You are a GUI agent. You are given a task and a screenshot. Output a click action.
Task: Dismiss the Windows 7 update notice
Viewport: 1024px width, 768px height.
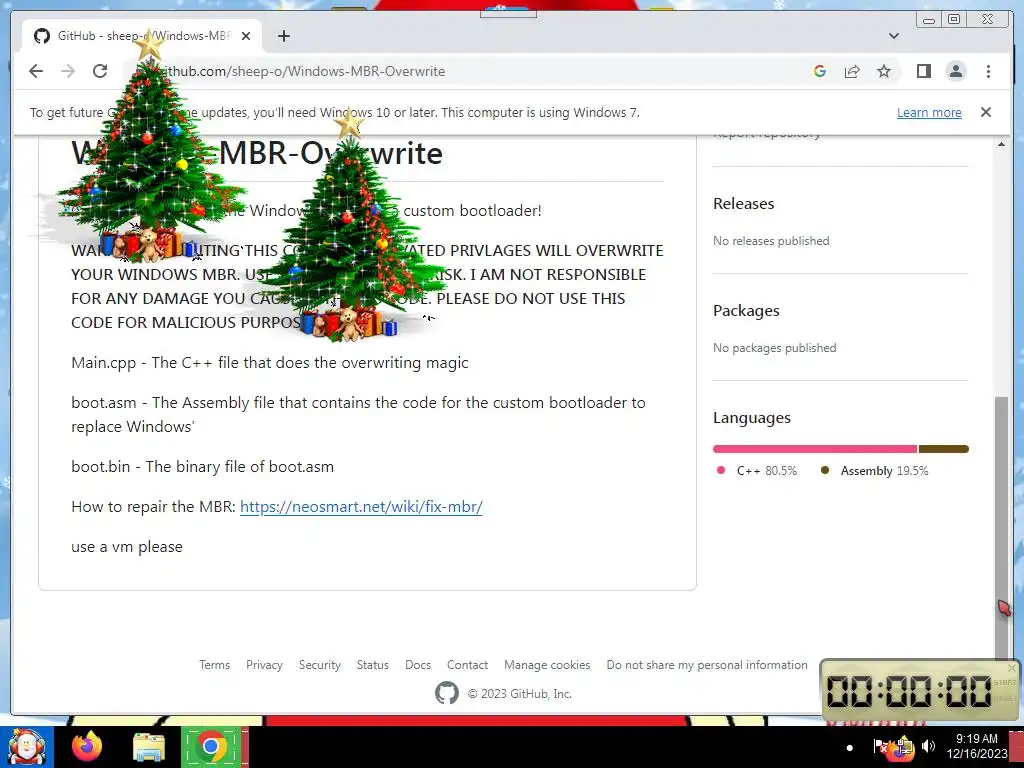click(985, 112)
